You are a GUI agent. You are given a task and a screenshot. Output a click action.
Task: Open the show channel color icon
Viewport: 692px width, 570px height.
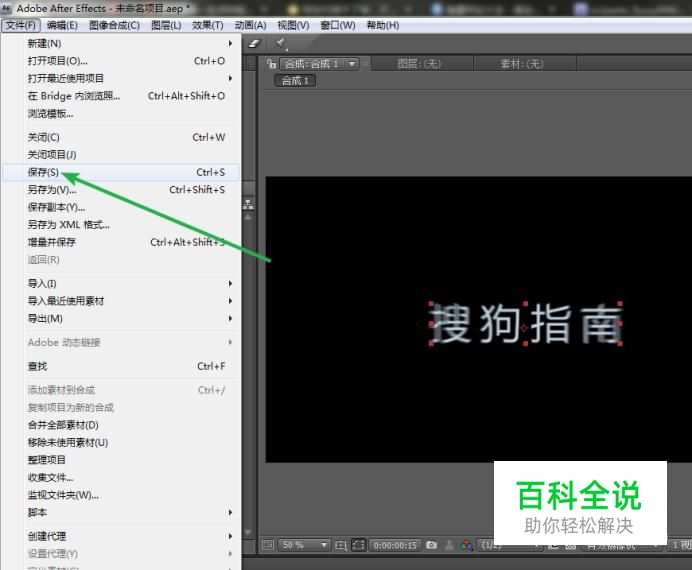click(467, 545)
